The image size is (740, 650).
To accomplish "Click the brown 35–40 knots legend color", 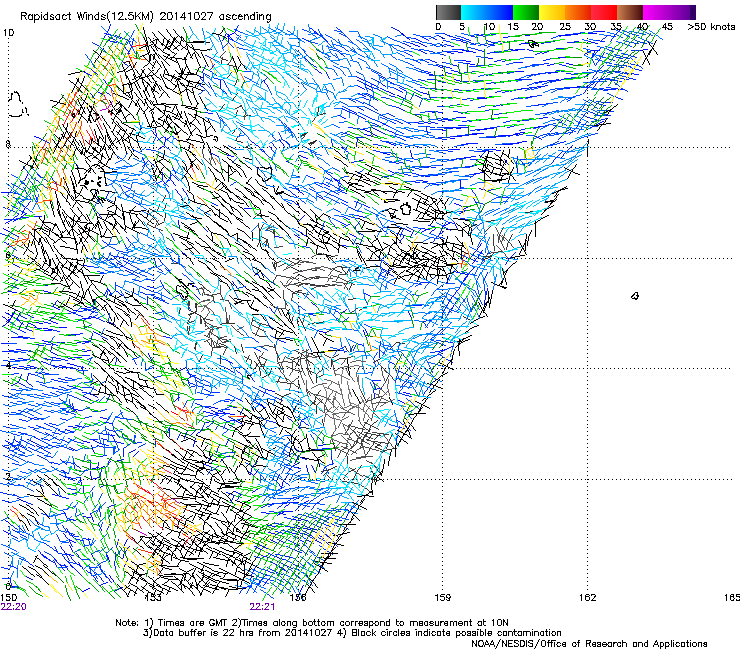I will [630, 12].
